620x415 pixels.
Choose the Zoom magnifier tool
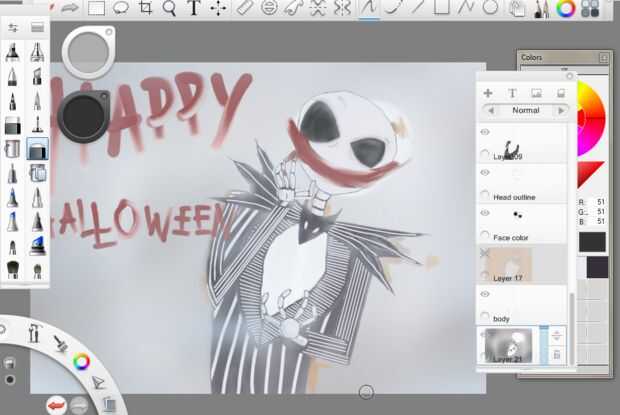coord(170,8)
